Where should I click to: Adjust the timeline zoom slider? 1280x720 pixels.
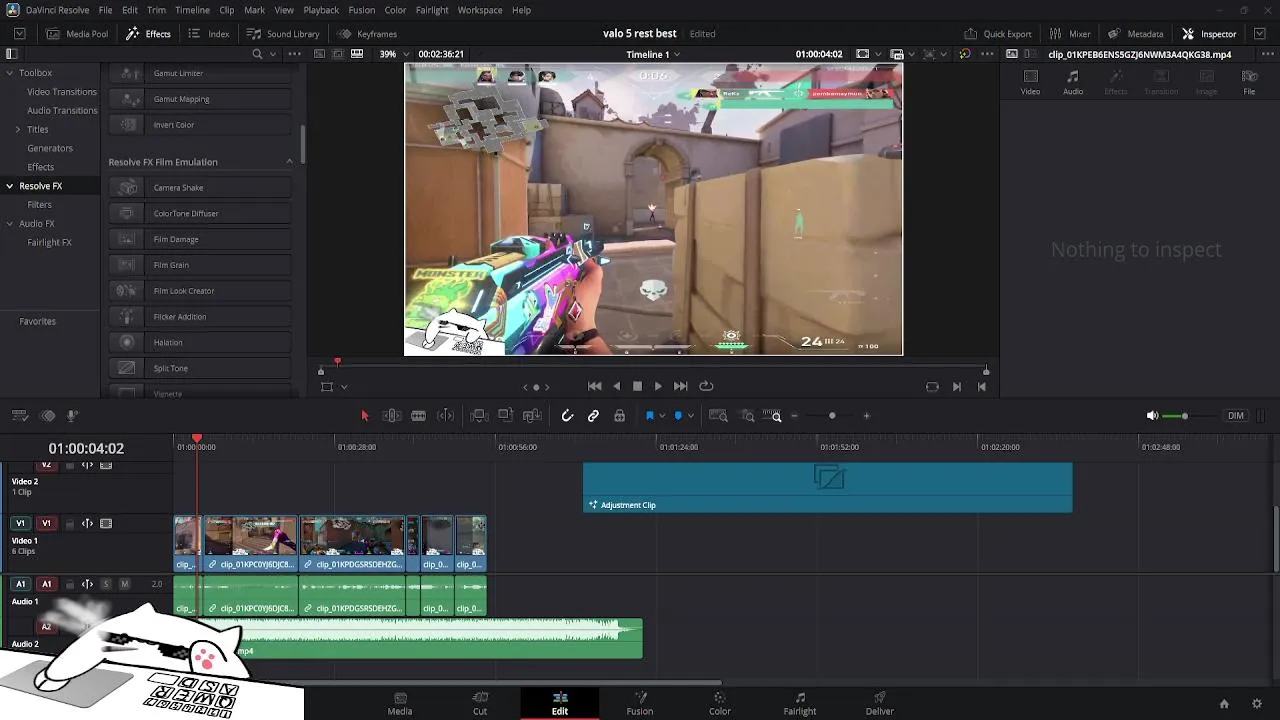[x=831, y=416]
